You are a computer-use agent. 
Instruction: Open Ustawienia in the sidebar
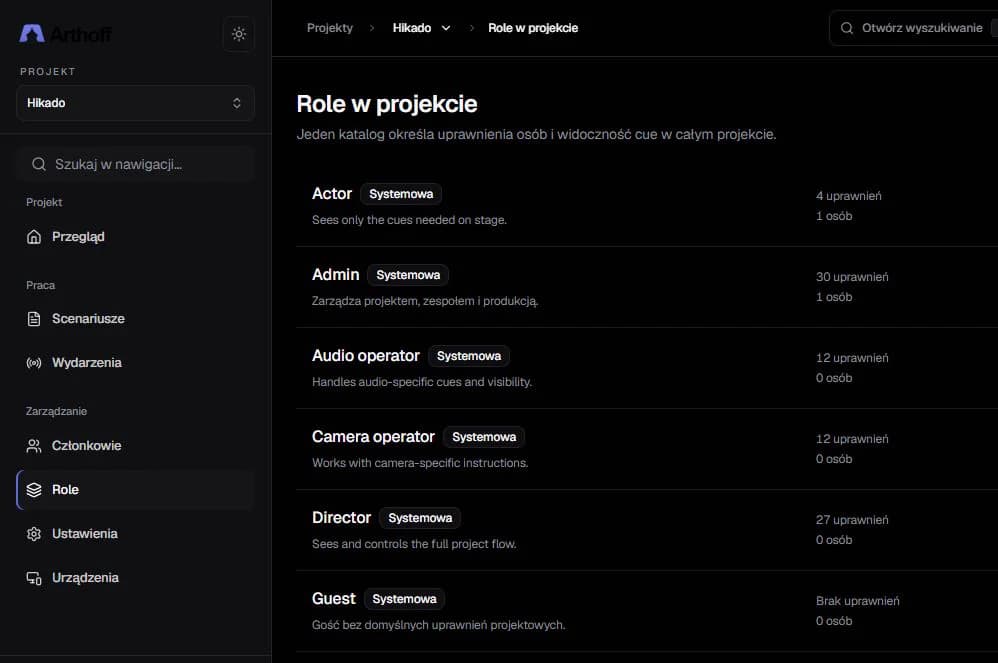136,534
